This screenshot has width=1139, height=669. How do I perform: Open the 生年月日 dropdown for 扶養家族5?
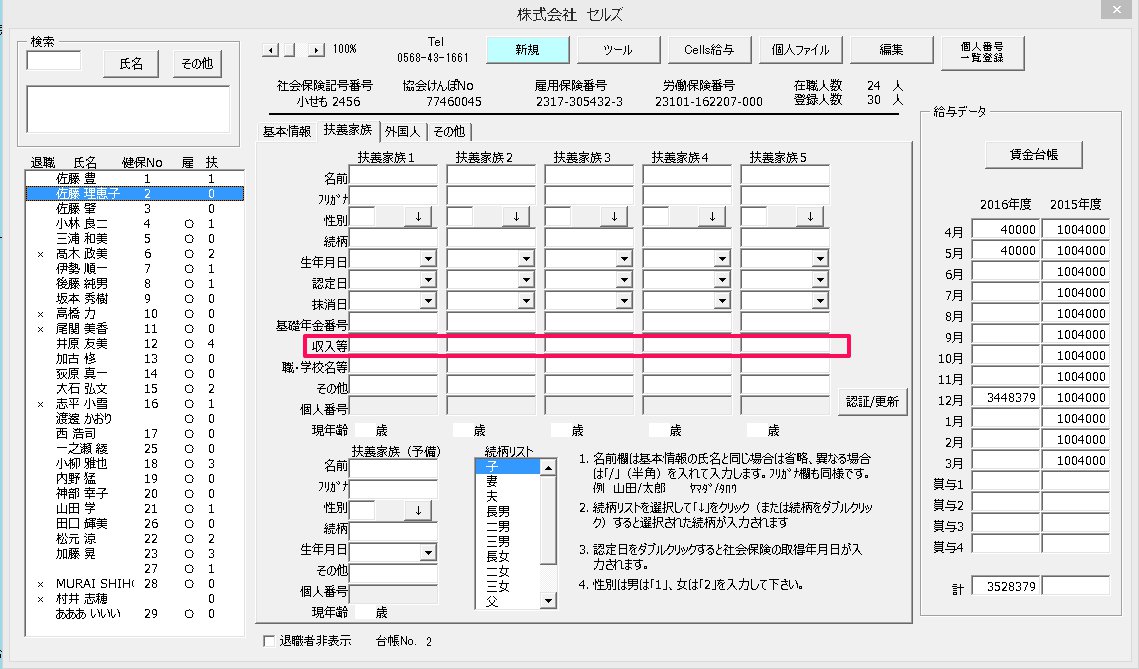(820, 259)
